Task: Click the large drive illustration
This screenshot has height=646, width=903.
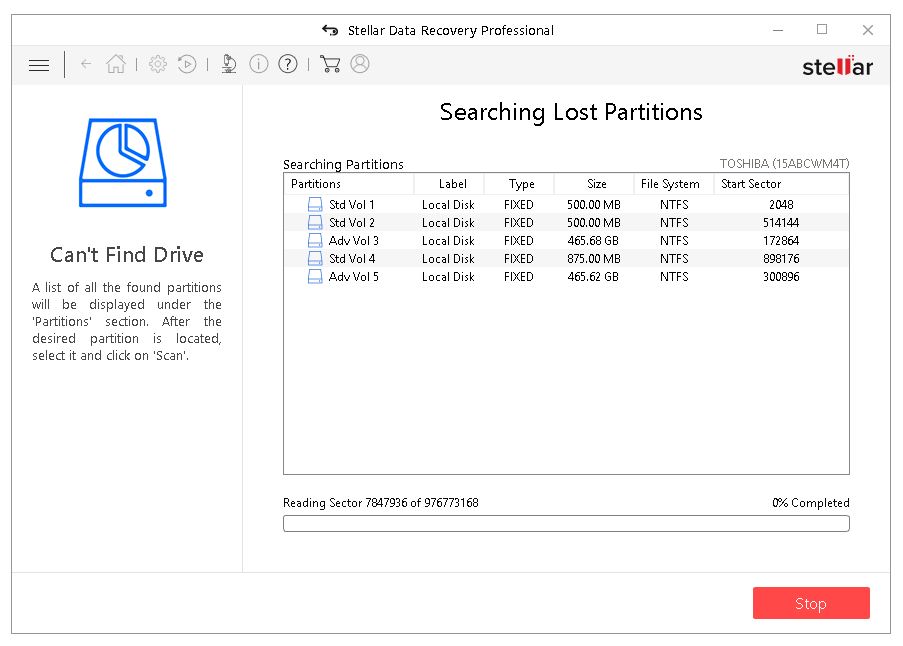Action: pyautogui.click(x=123, y=162)
